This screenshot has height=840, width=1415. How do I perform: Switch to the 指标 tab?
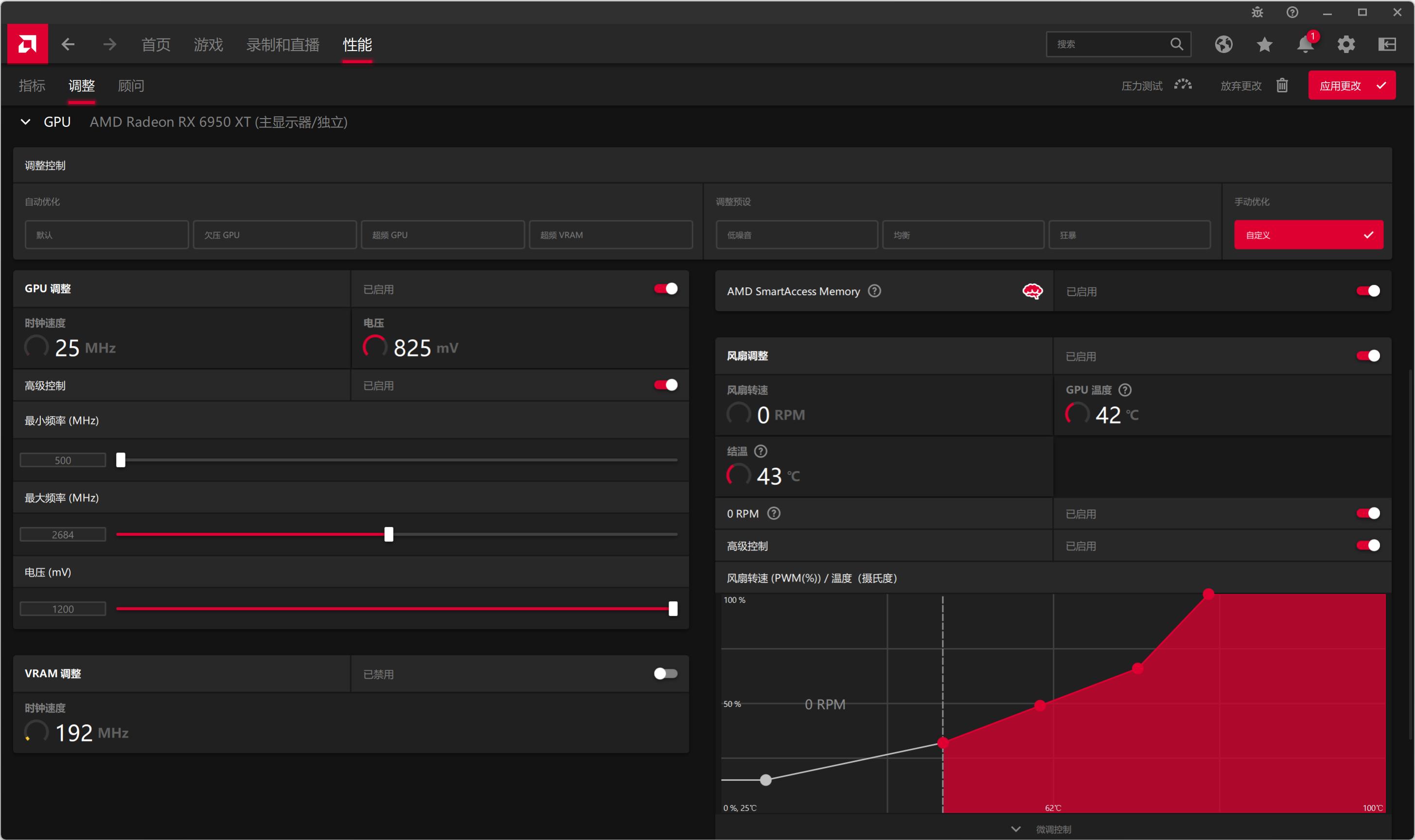(x=32, y=86)
